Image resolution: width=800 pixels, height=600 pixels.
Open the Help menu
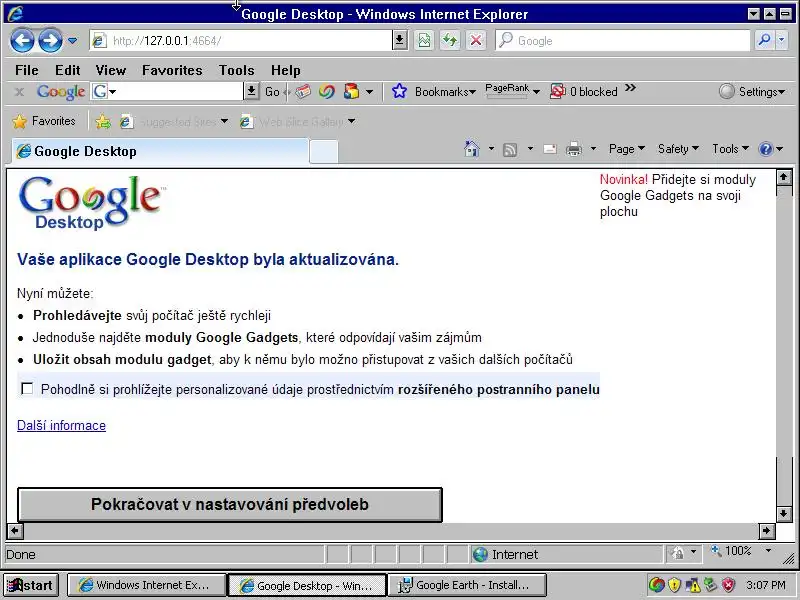click(285, 70)
